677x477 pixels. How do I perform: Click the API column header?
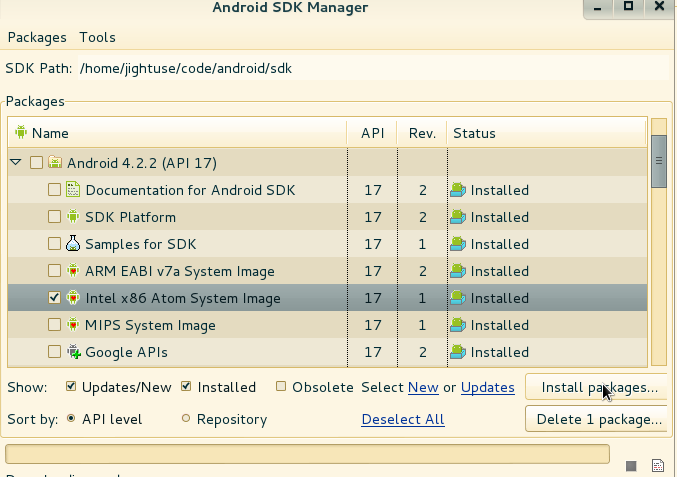[372, 133]
